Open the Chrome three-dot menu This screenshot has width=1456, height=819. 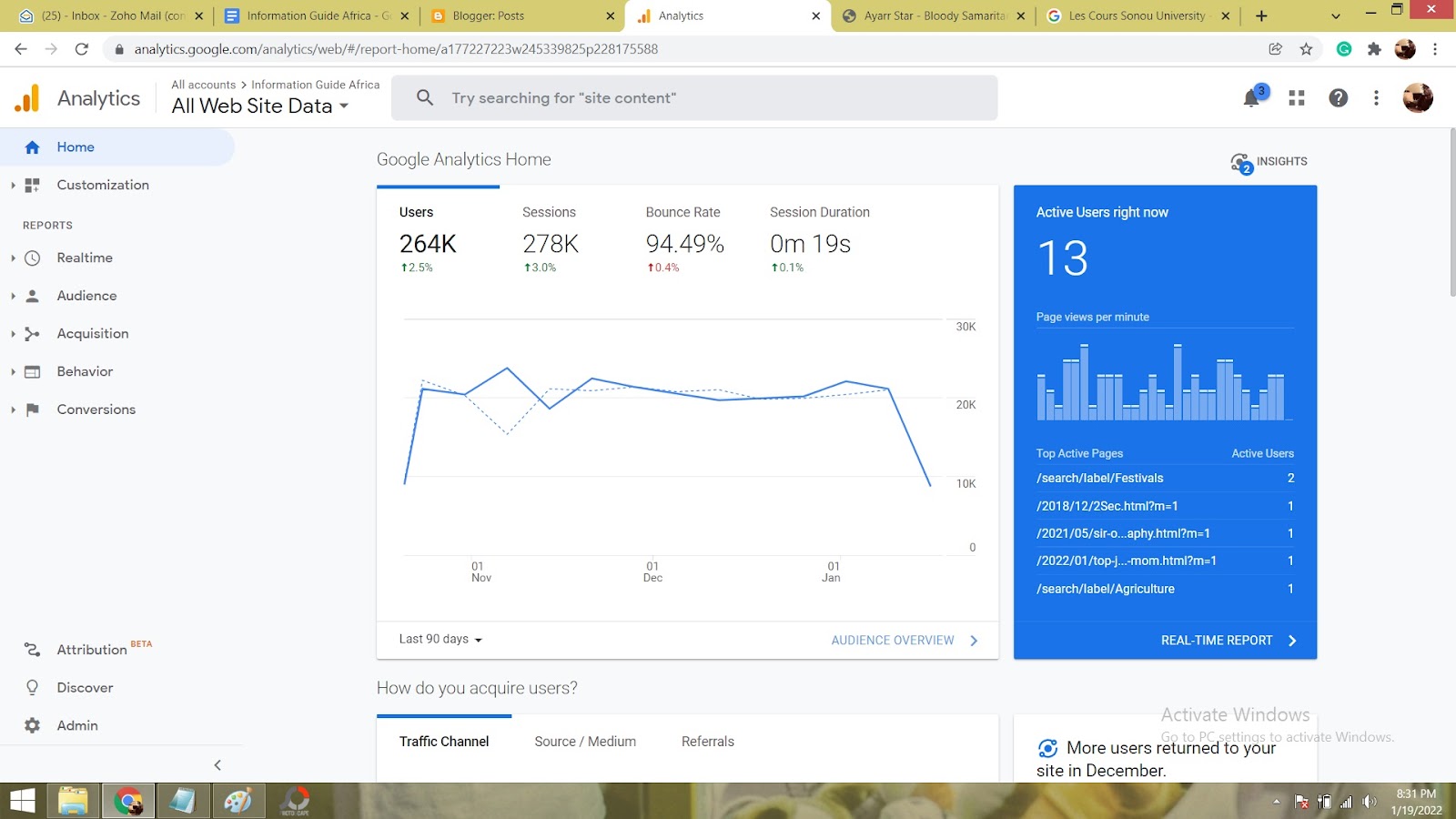pyautogui.click(x=1435, y=49)
